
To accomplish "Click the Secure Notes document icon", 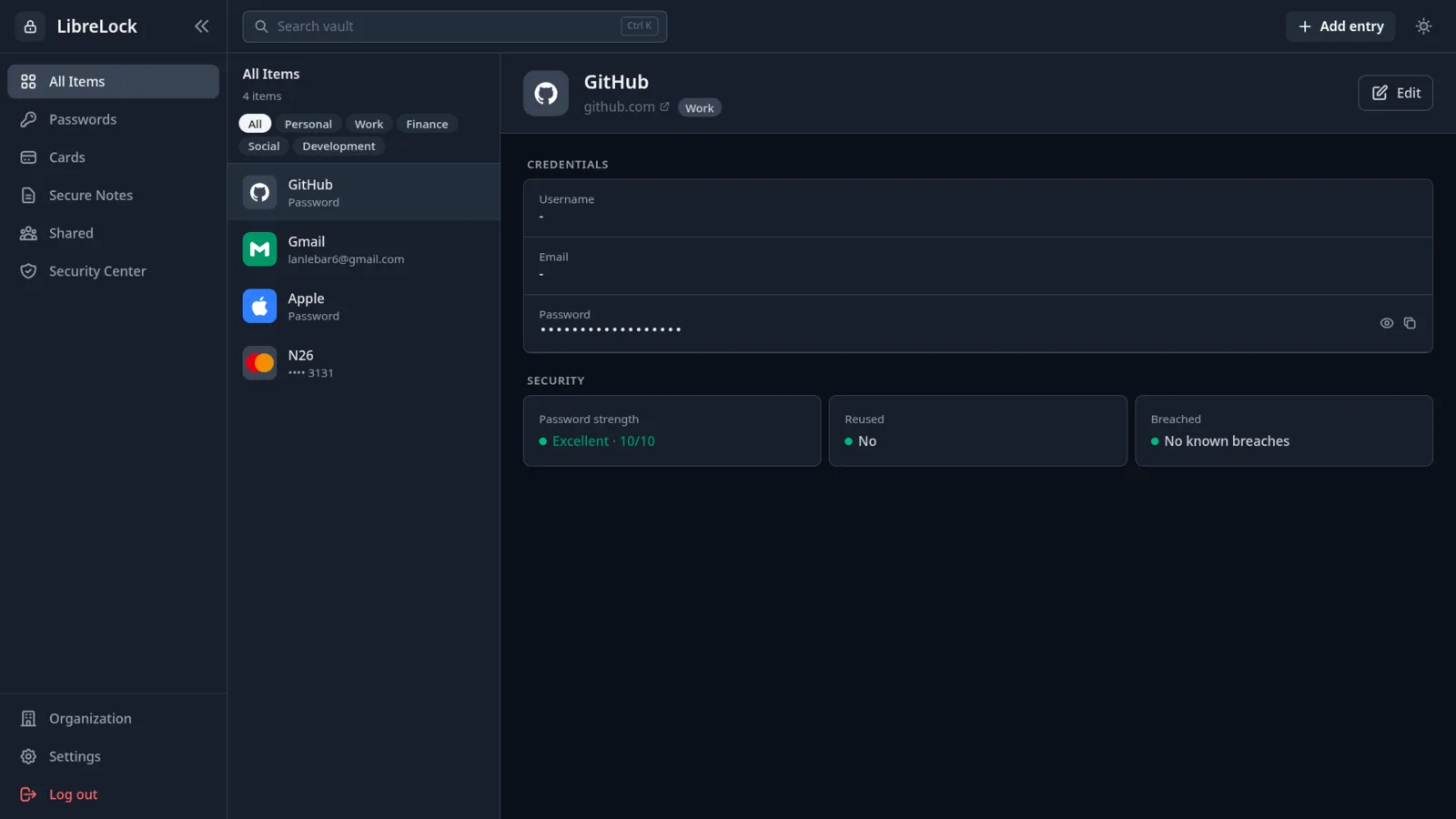I will (28, 196).
